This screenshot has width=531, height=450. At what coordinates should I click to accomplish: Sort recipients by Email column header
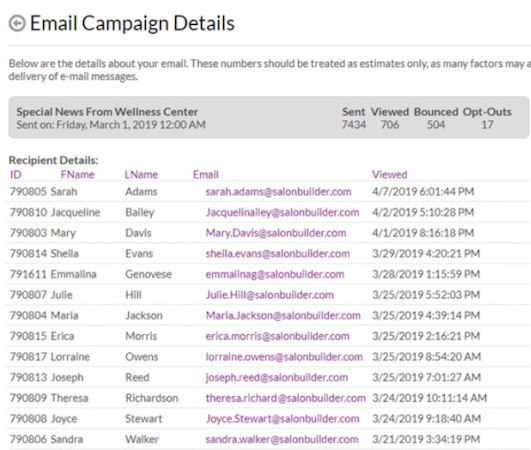(x=206, y=175)
